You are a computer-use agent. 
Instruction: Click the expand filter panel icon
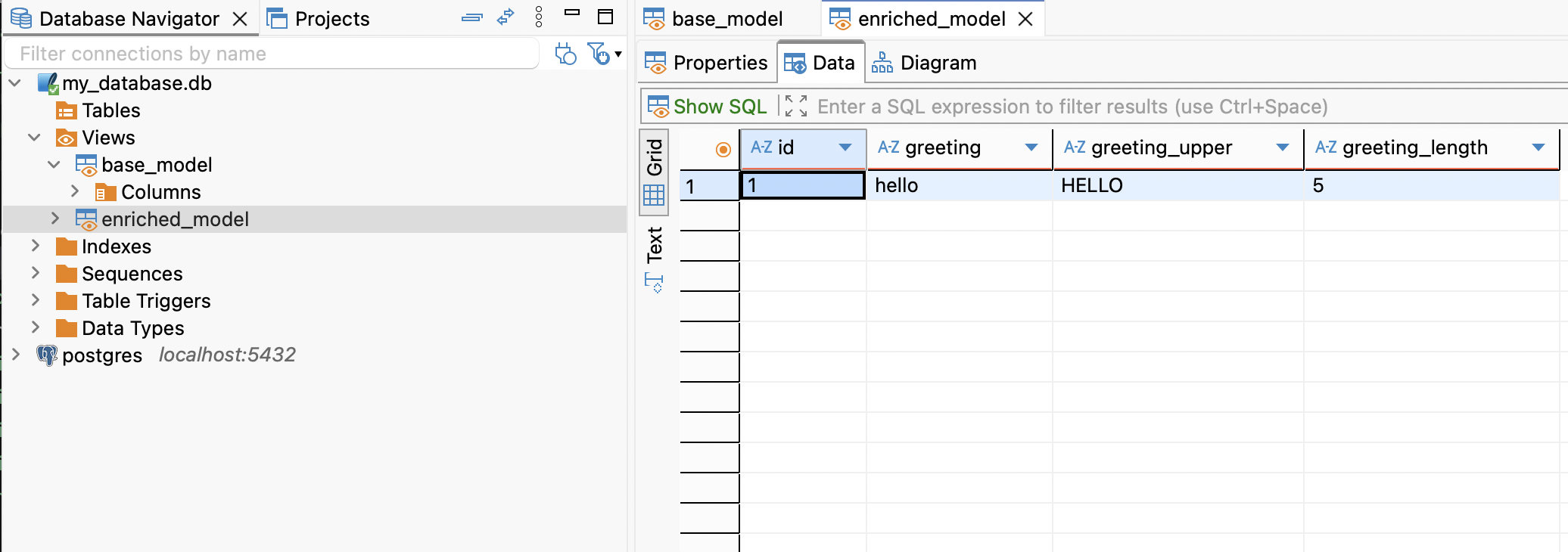point(795,107)
